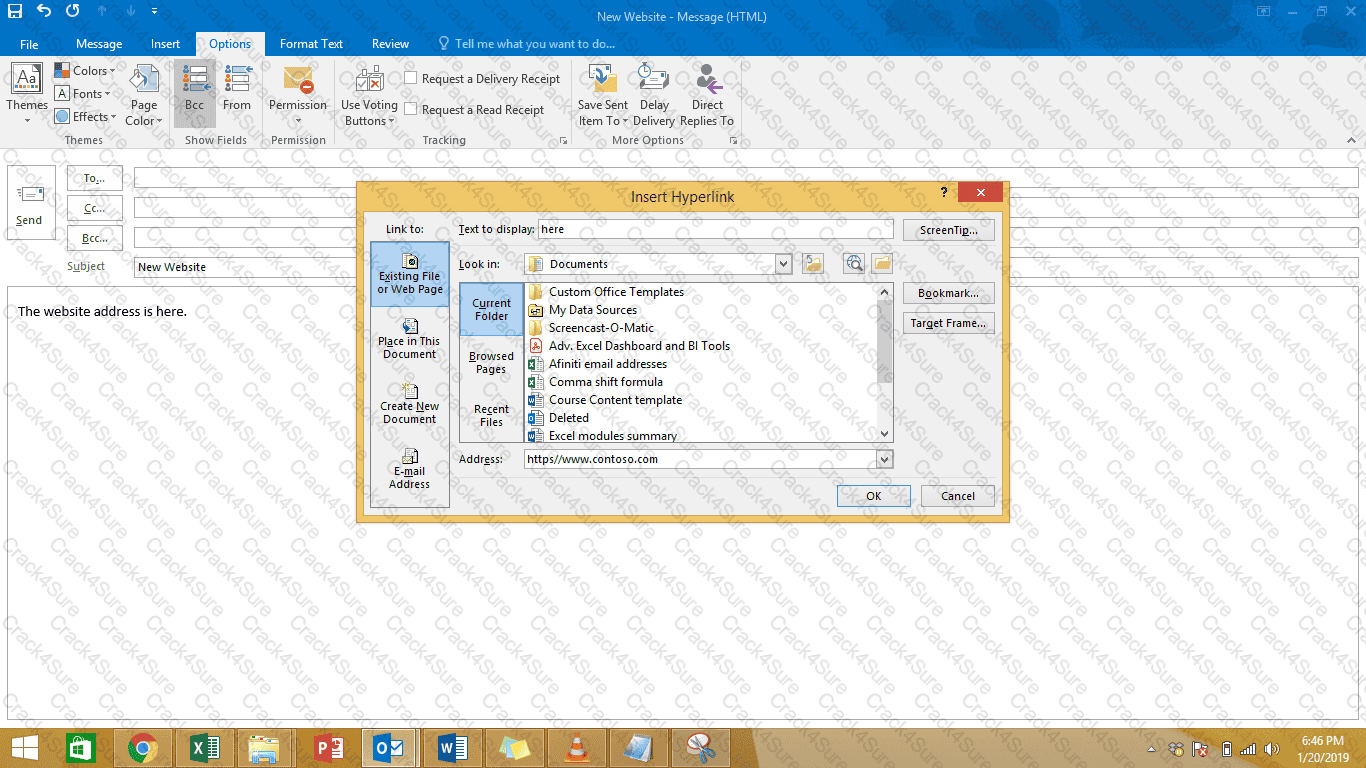Click the Browse the Web icon

(853, 264)
